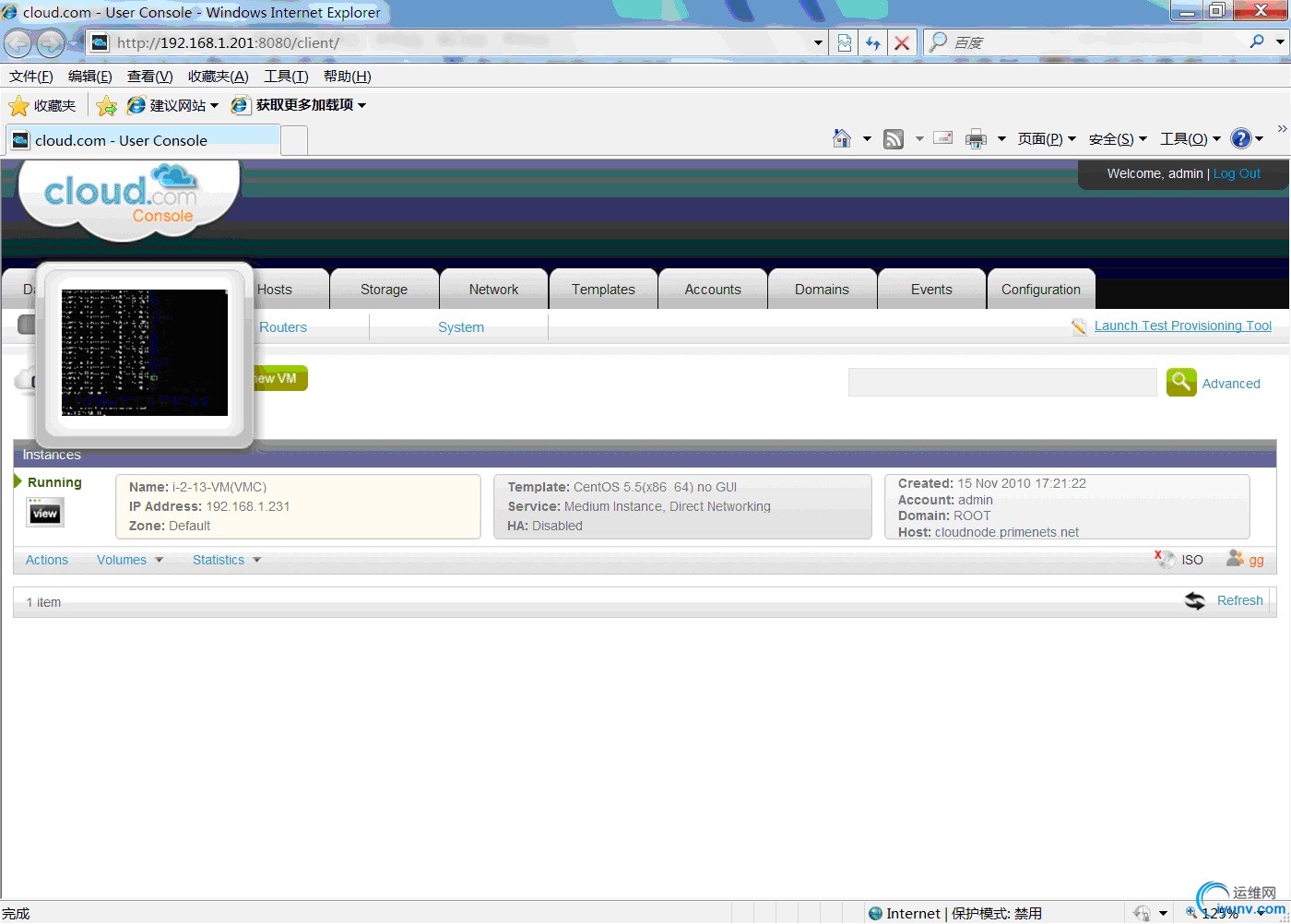1291x924 pixels.
Task: Switch to the Domains tab
Action: [822, 290]
